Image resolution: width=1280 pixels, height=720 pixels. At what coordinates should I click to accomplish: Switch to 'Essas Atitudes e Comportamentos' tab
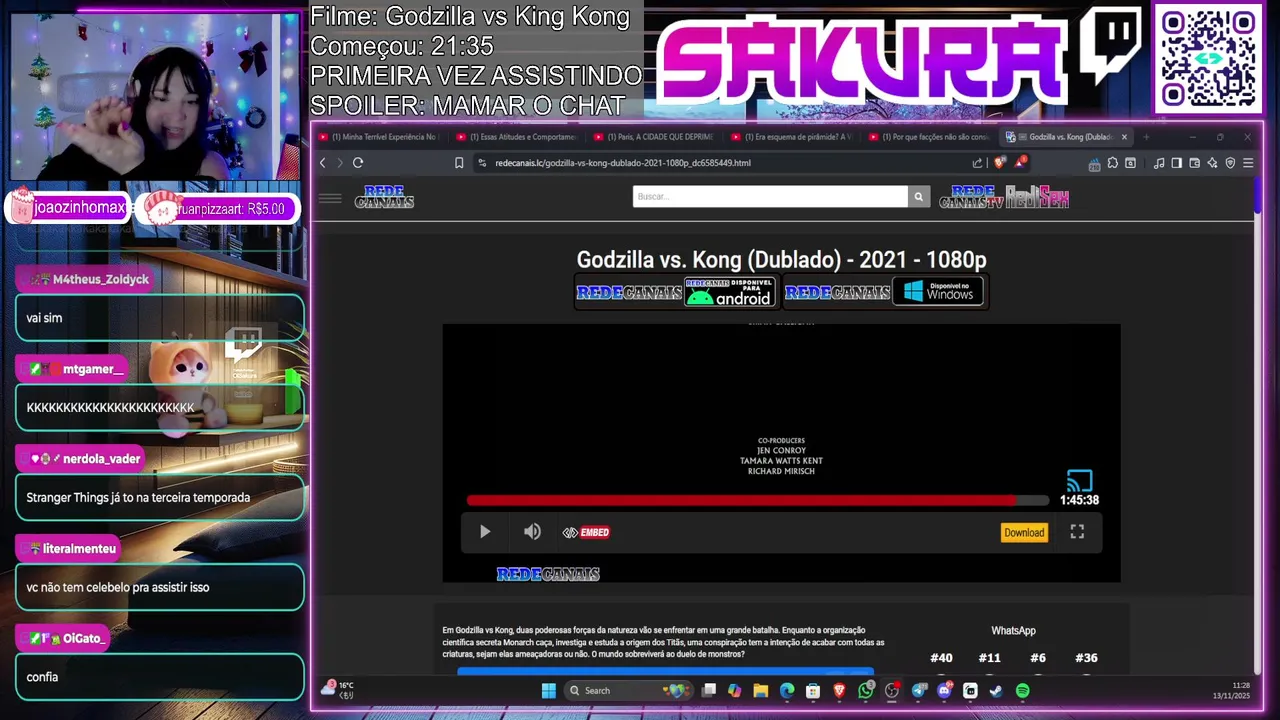[517, 137]
